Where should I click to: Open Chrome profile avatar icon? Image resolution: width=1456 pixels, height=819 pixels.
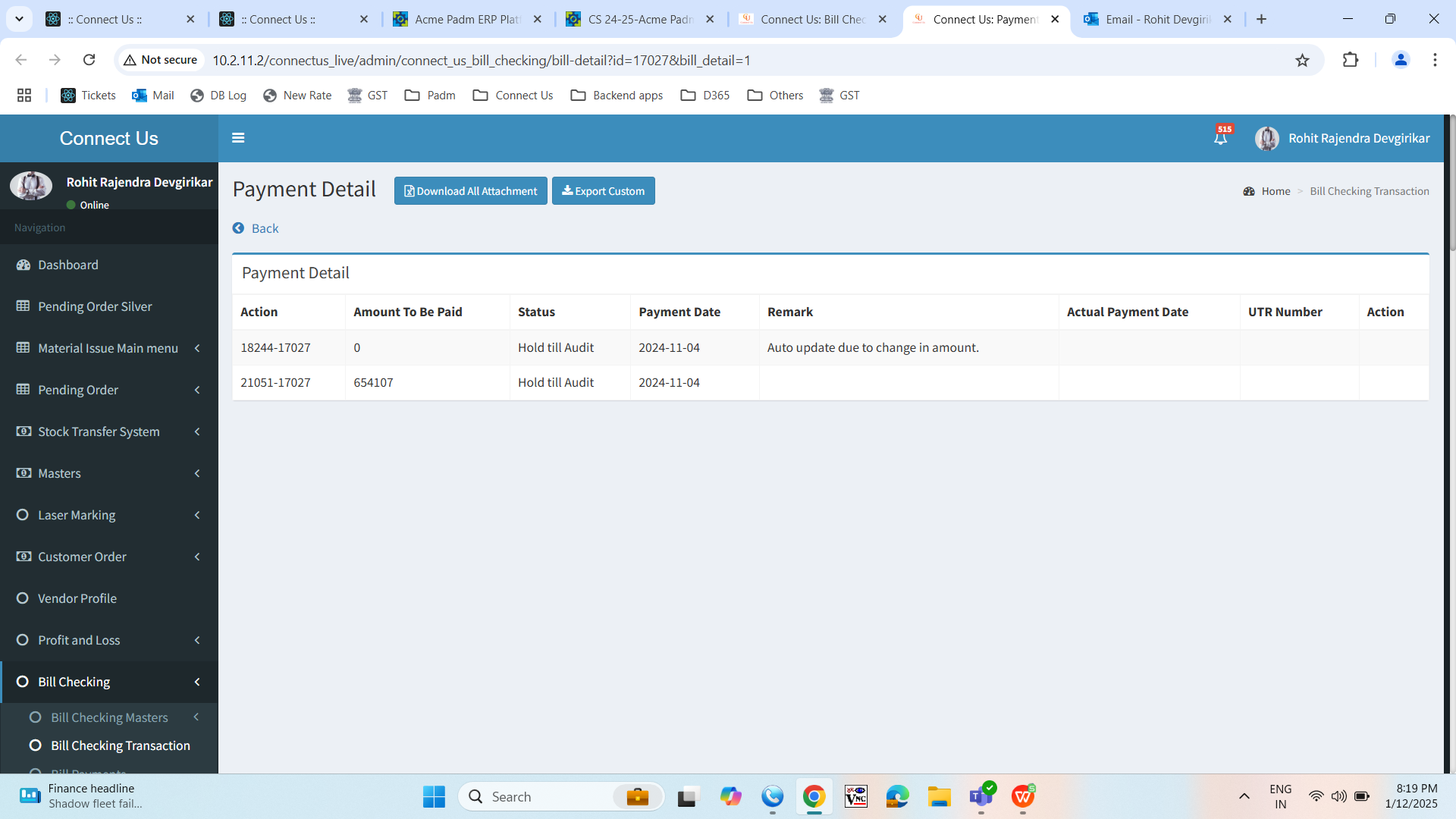tap(1401, 60)
